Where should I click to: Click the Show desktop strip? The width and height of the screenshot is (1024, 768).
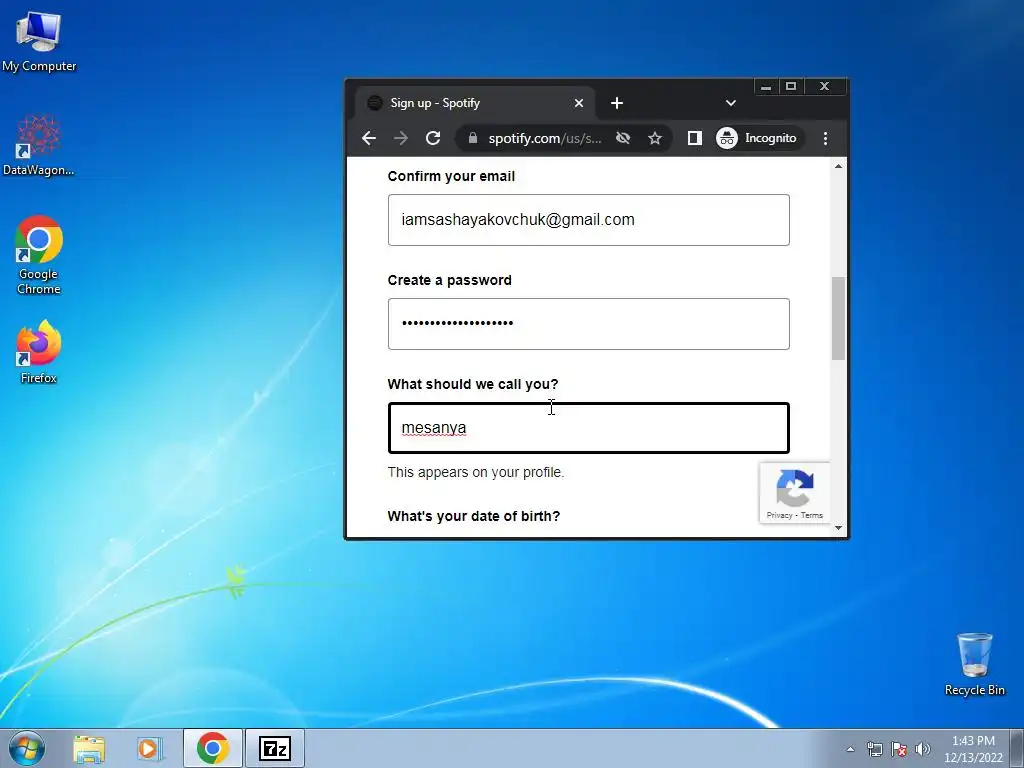pos(1017,749)
